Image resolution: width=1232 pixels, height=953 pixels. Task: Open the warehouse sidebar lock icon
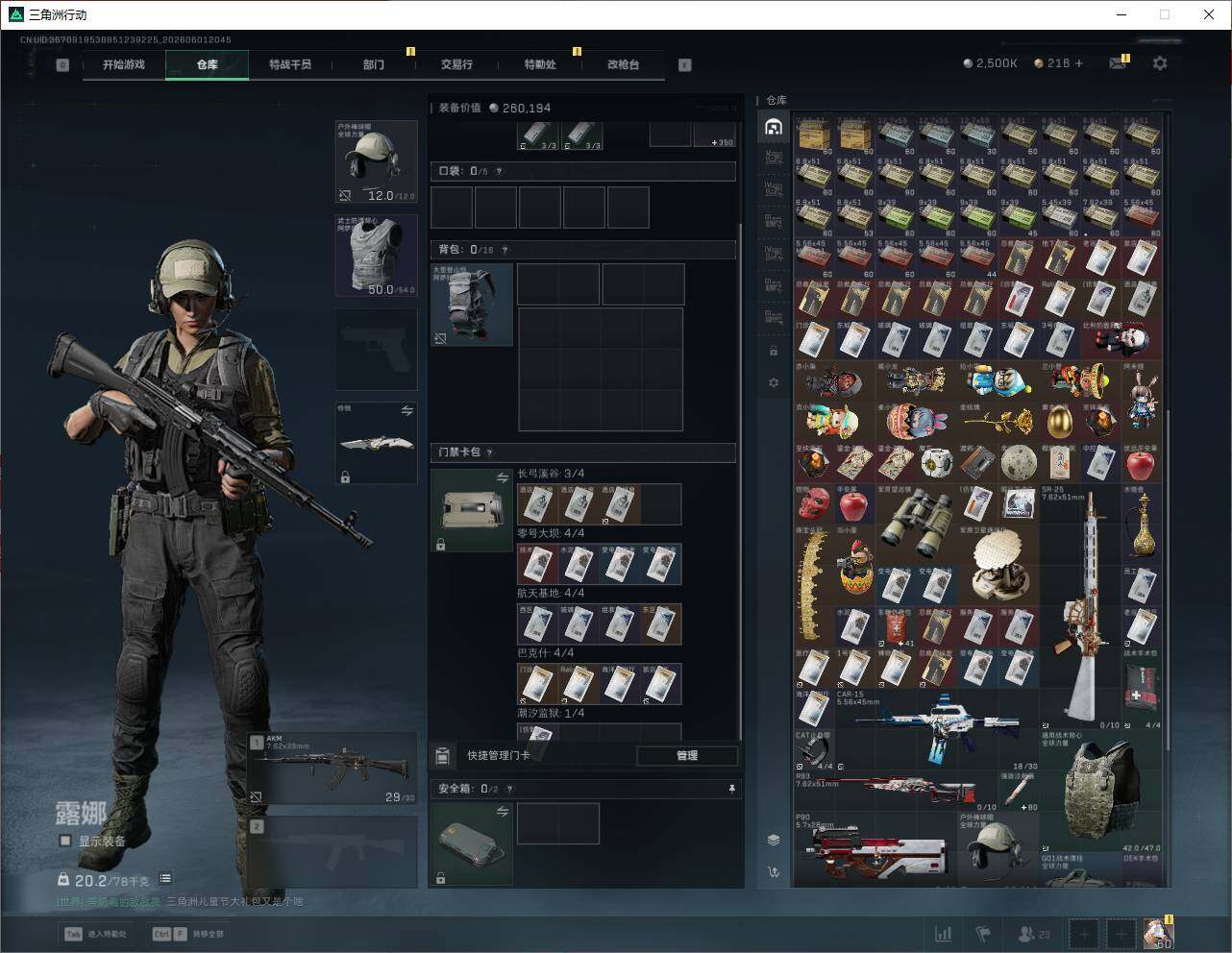tap(774, 351)
